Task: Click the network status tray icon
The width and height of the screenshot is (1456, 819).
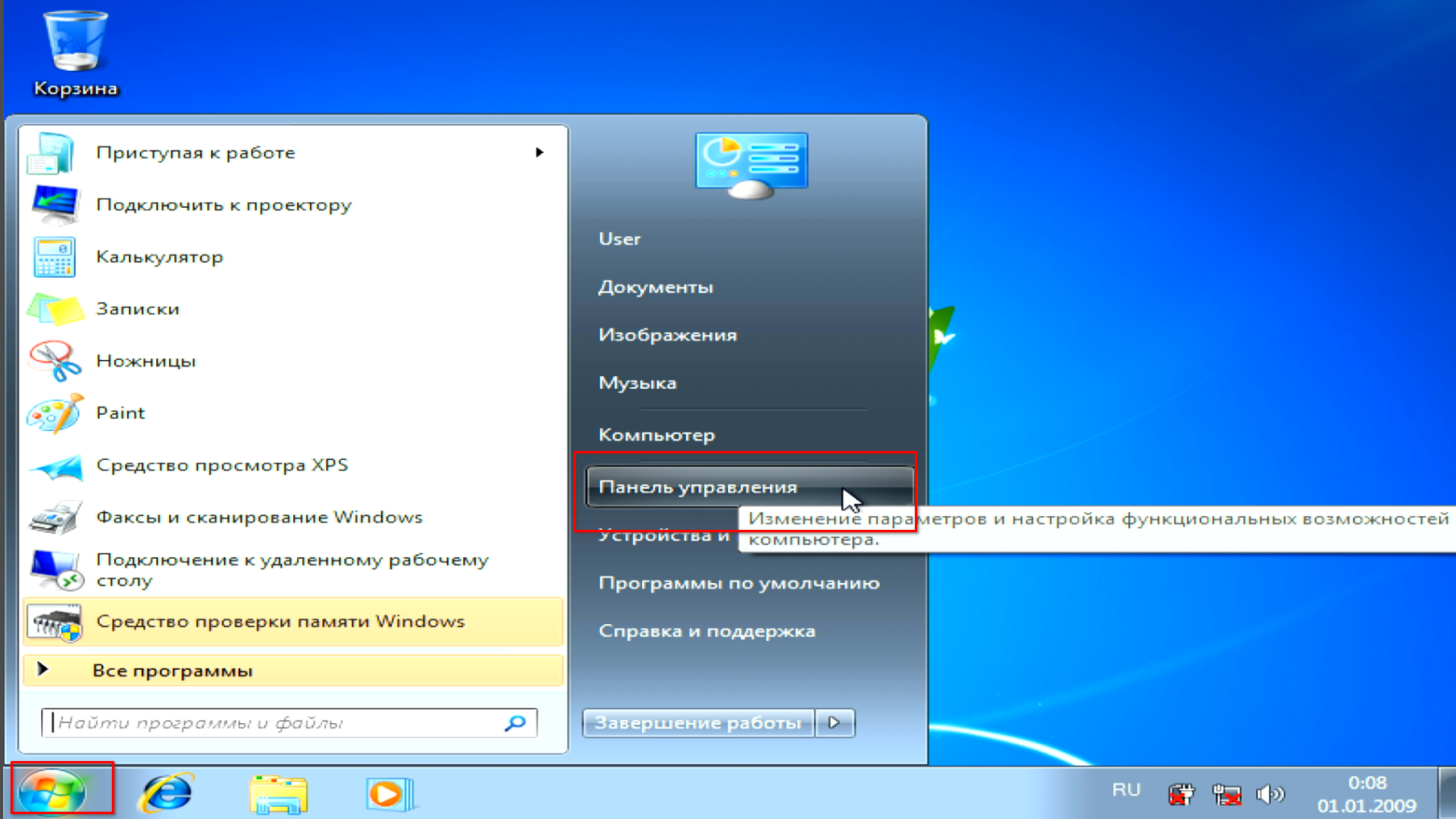Action: (1226, 795)
